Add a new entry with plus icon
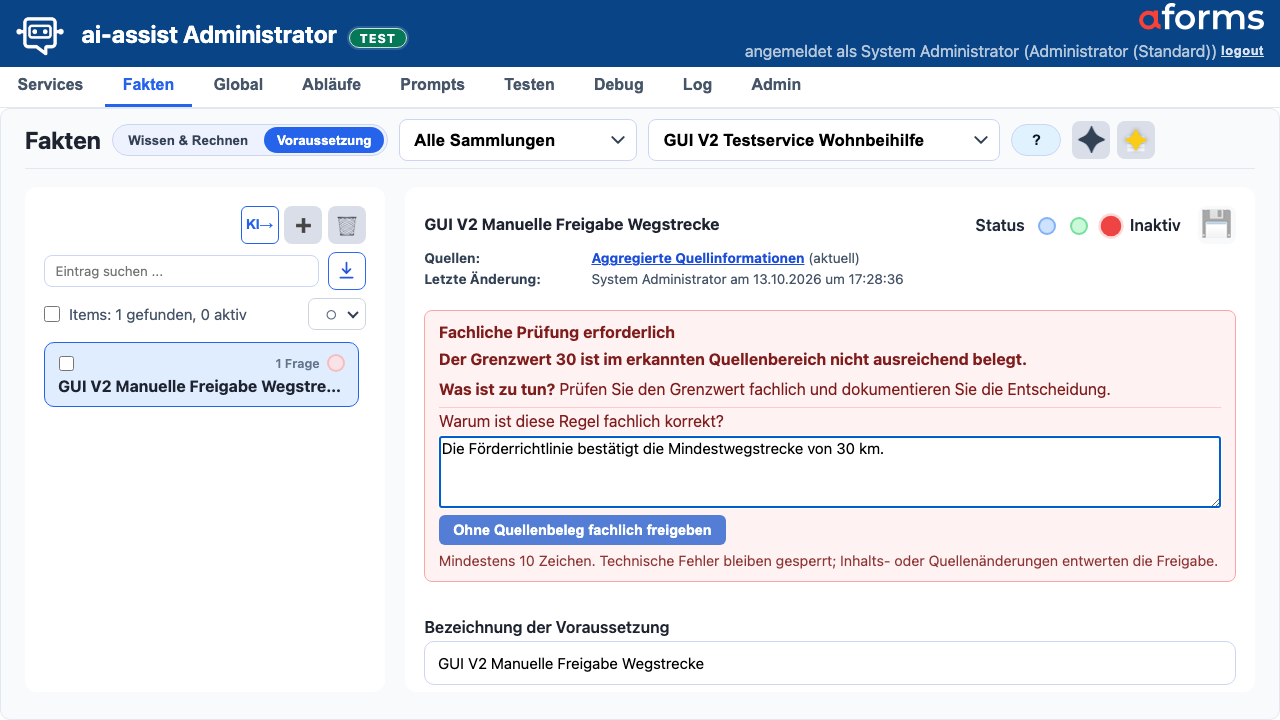This screenshot has width=1280, height=720. tap(303, 225)
